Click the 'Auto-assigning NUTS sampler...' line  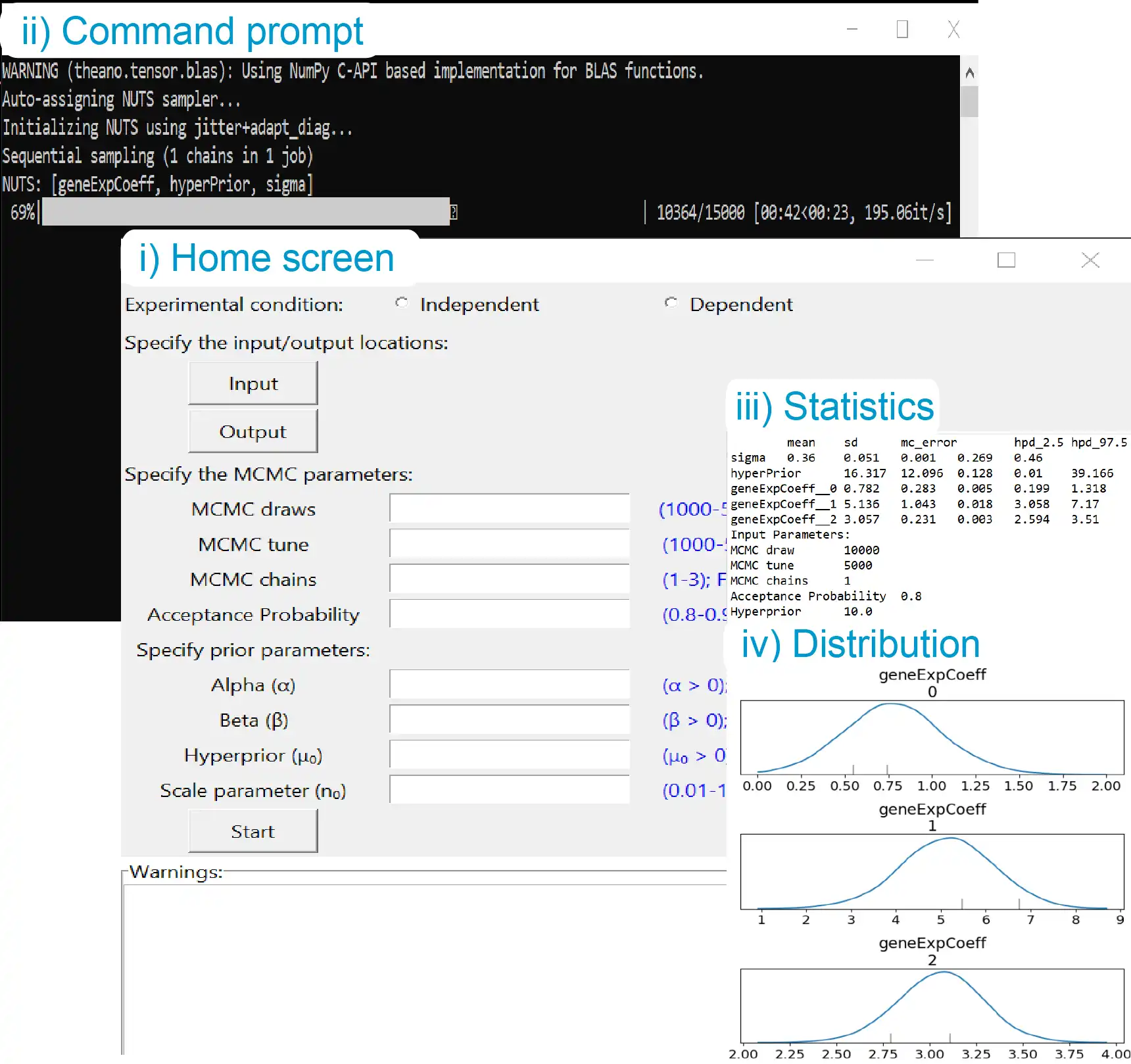122,99
